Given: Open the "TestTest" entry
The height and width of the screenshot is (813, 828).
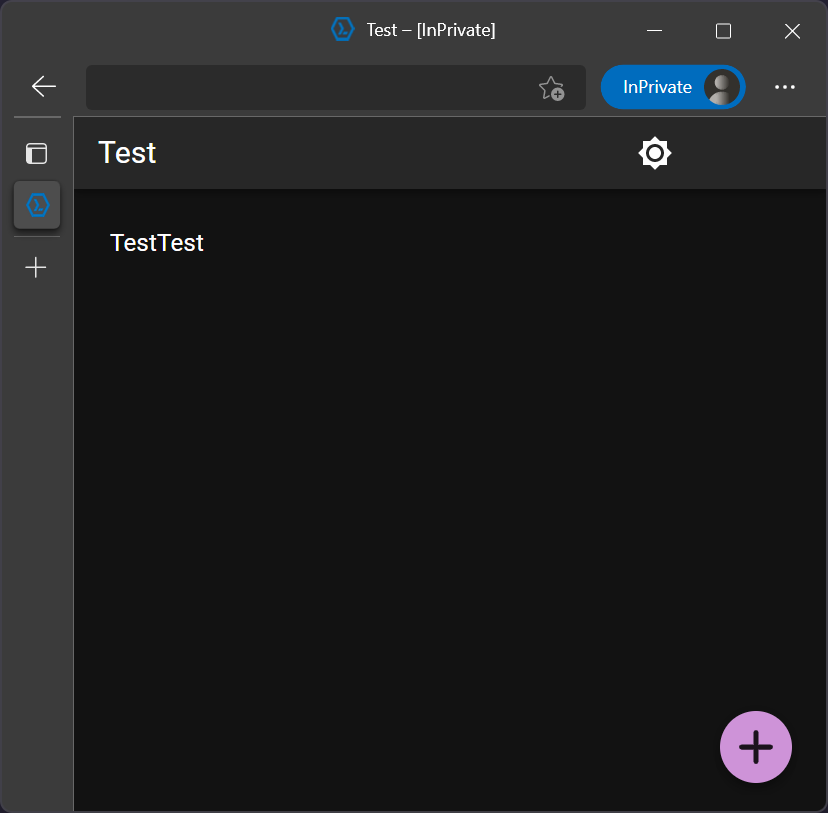Looking at the screenshot, I should point(156,242).
